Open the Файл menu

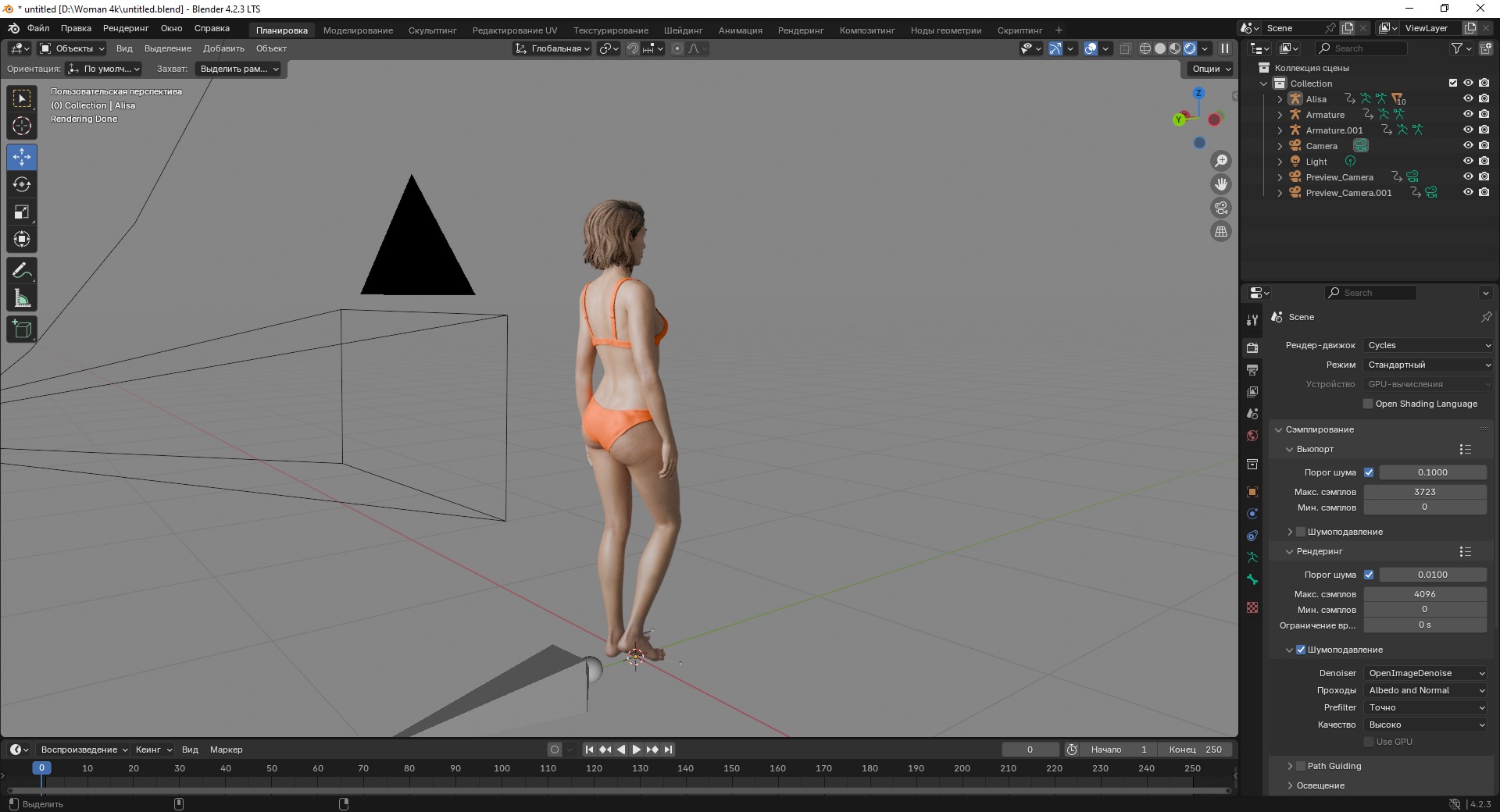click(38, 28)
